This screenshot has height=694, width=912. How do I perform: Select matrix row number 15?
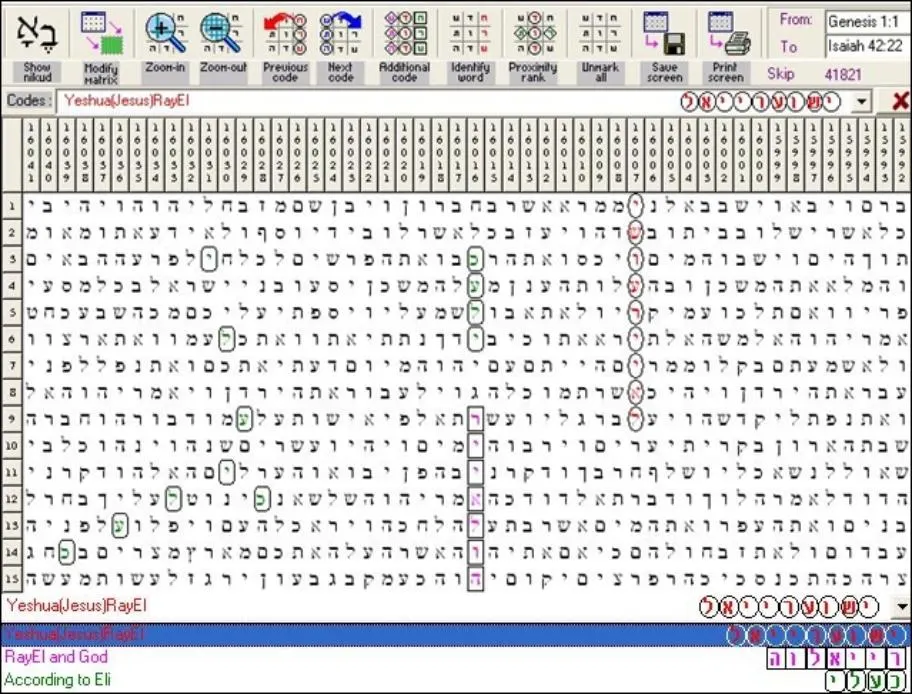12,579
